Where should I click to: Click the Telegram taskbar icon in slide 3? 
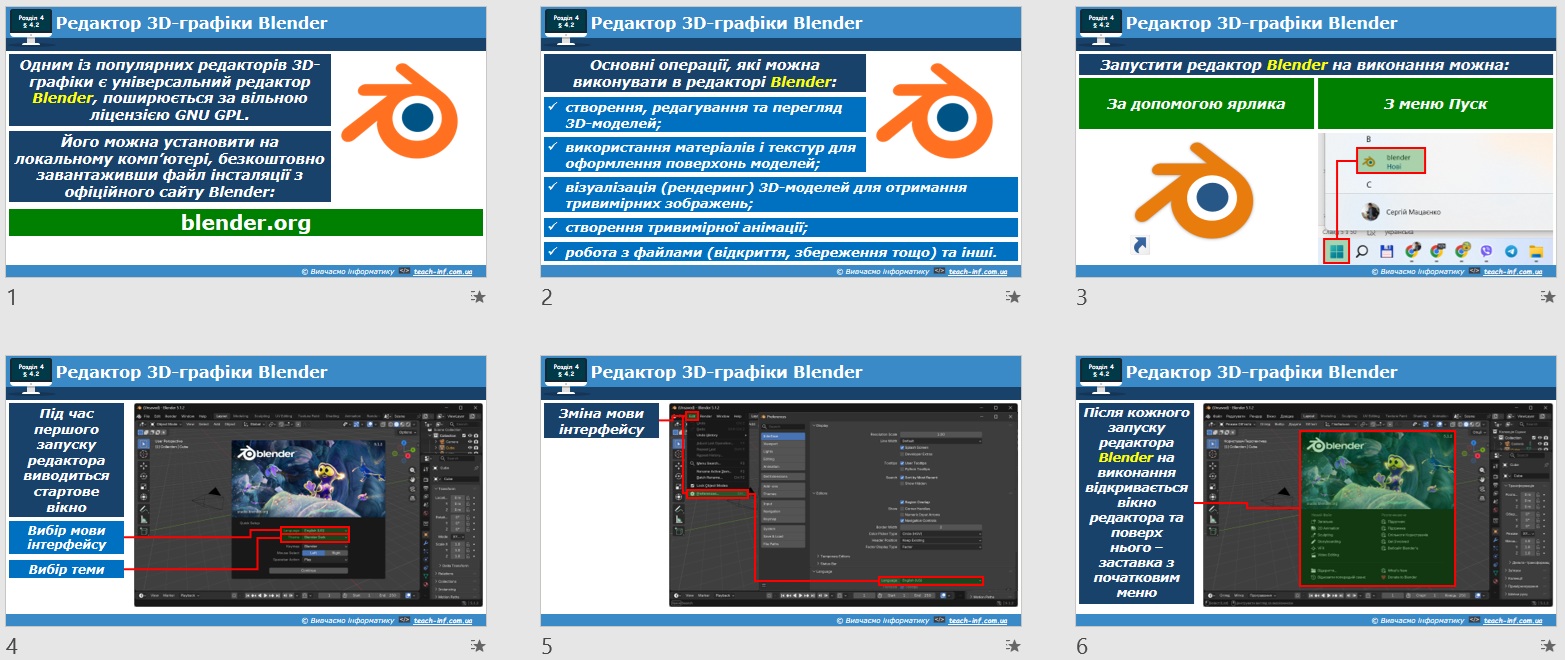tap(1510, 251)
